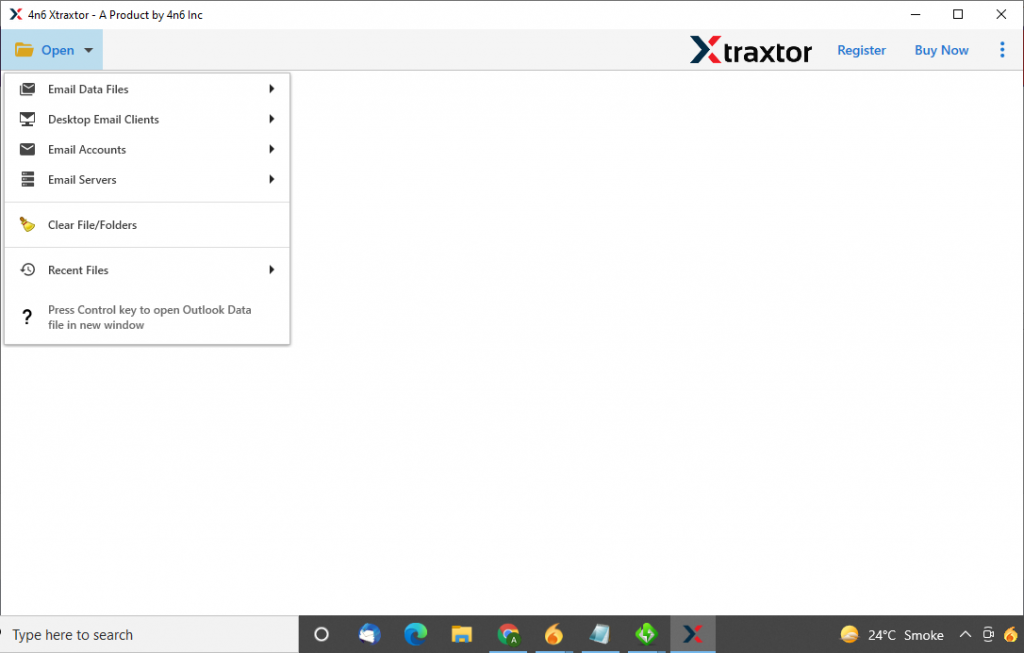
Task: Expand the Email Data Files submenu arrow
Action: pos(271,89)
